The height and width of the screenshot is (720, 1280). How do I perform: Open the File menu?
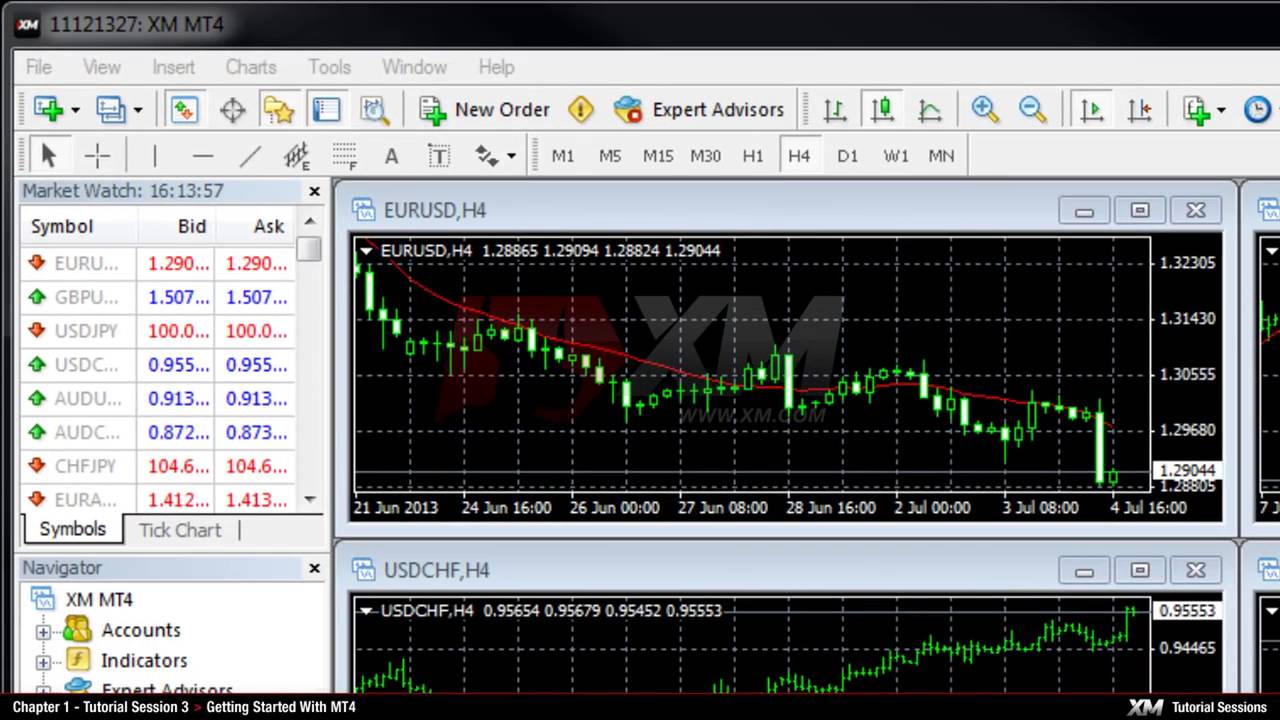coord(39,67)
